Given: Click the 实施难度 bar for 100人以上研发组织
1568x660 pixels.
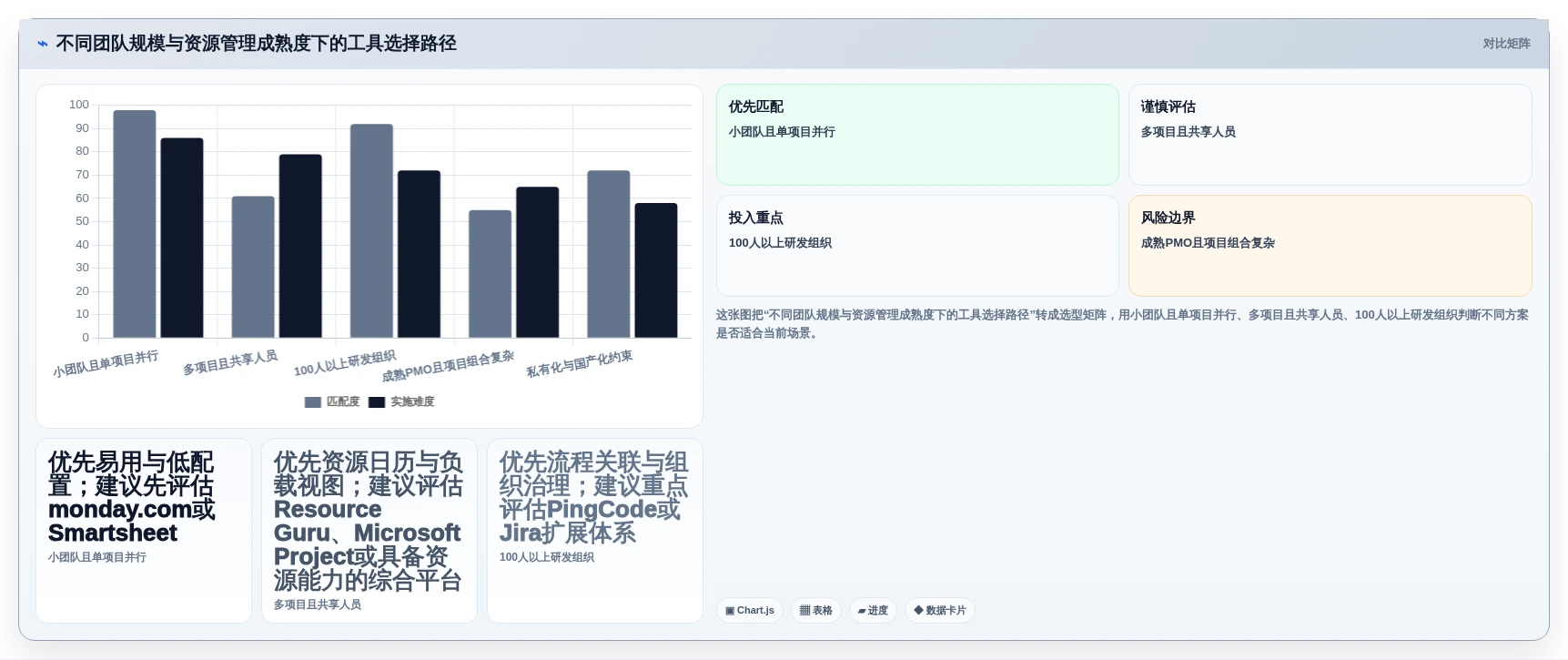Looking at the screenshot, I should coord(419,254).
